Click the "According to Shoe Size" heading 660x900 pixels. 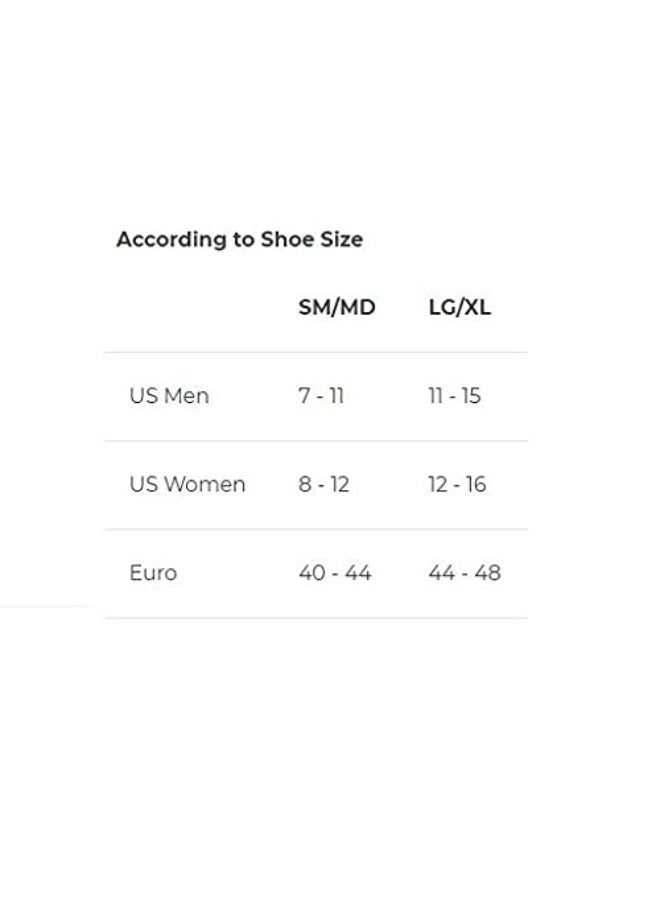pos(239,240)
